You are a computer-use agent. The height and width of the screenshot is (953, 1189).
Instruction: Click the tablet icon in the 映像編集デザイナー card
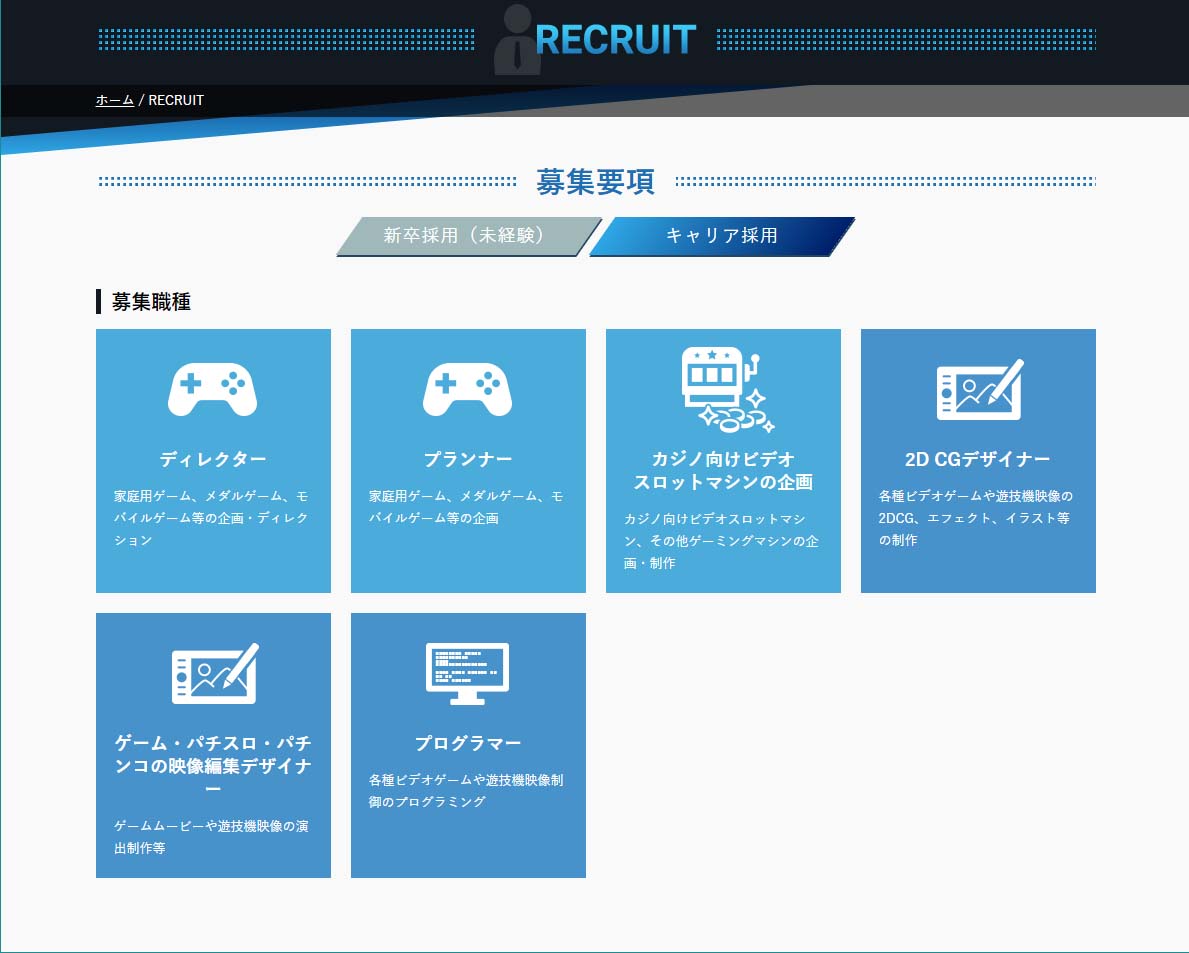tap(214, 673)
